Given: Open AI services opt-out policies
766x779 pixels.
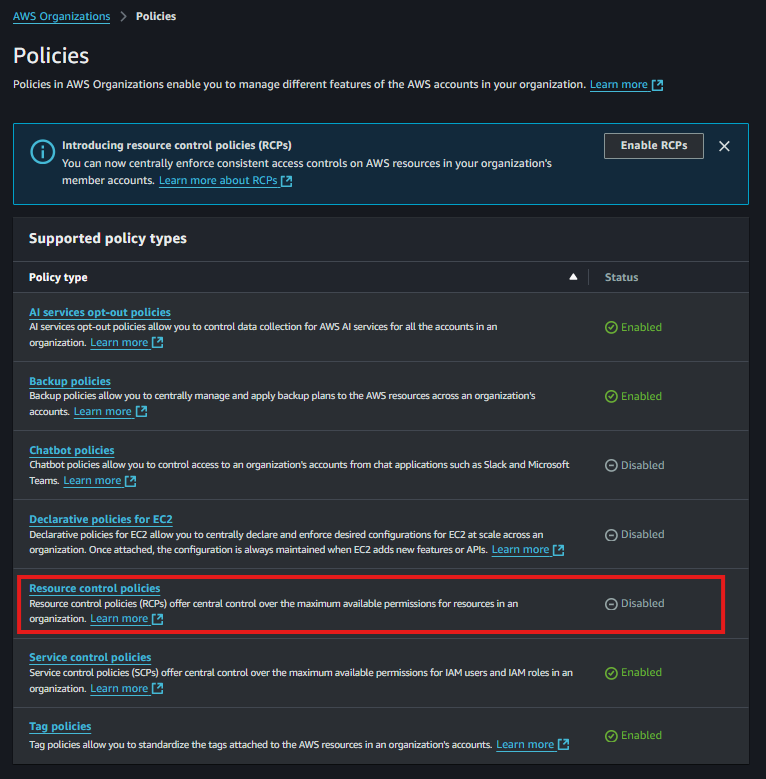Looking at the screenshot, I should tap(100, 312).
